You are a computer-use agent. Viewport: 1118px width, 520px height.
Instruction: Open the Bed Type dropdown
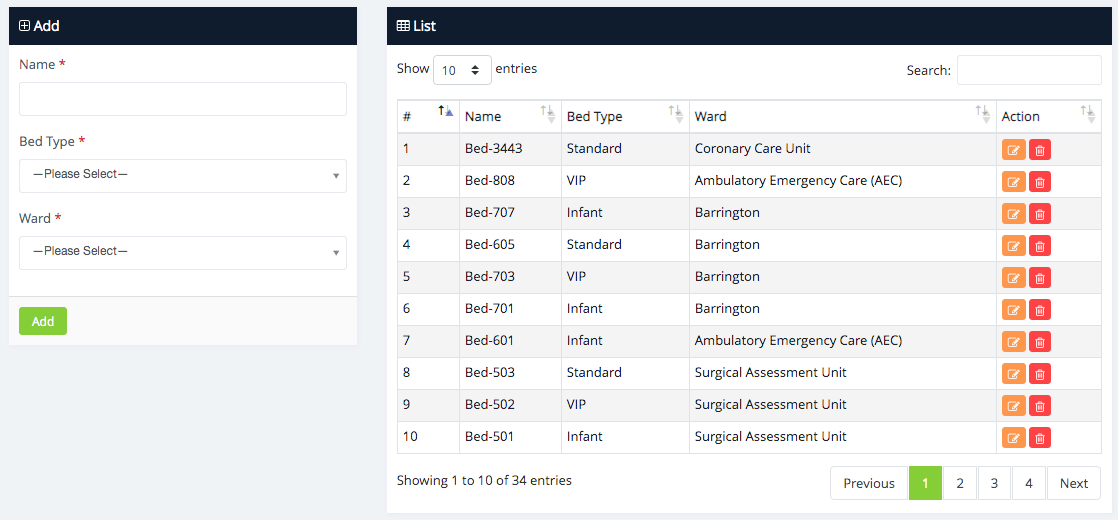coord(183,175)
